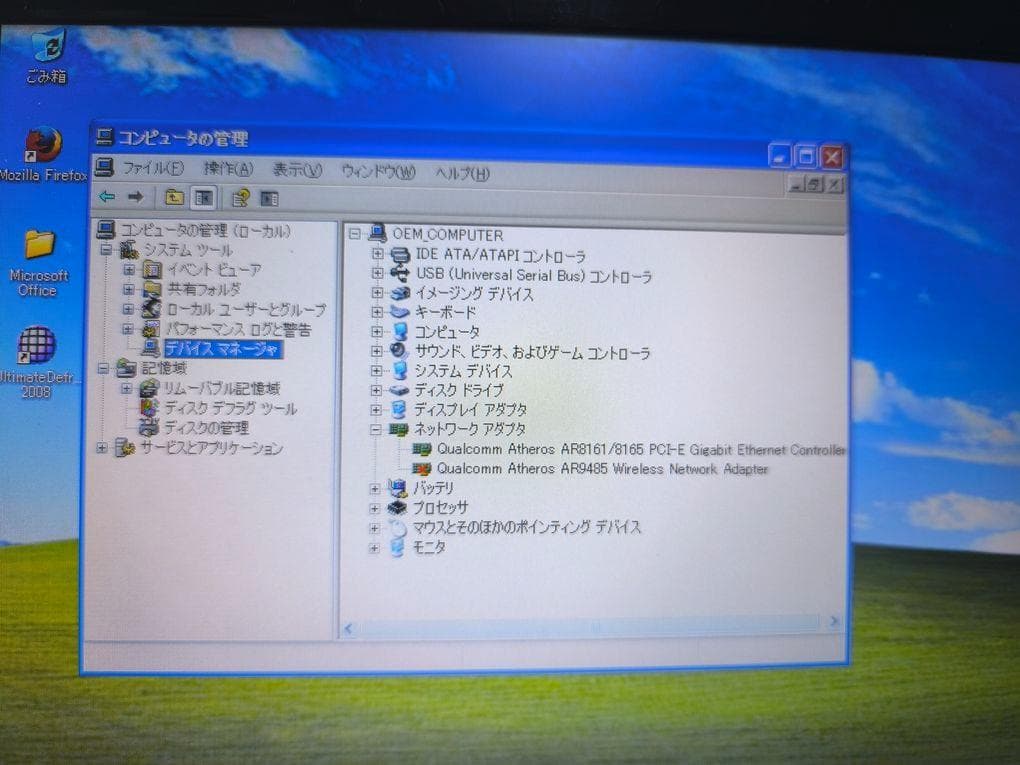Click the Back navigation arrow

108,197
